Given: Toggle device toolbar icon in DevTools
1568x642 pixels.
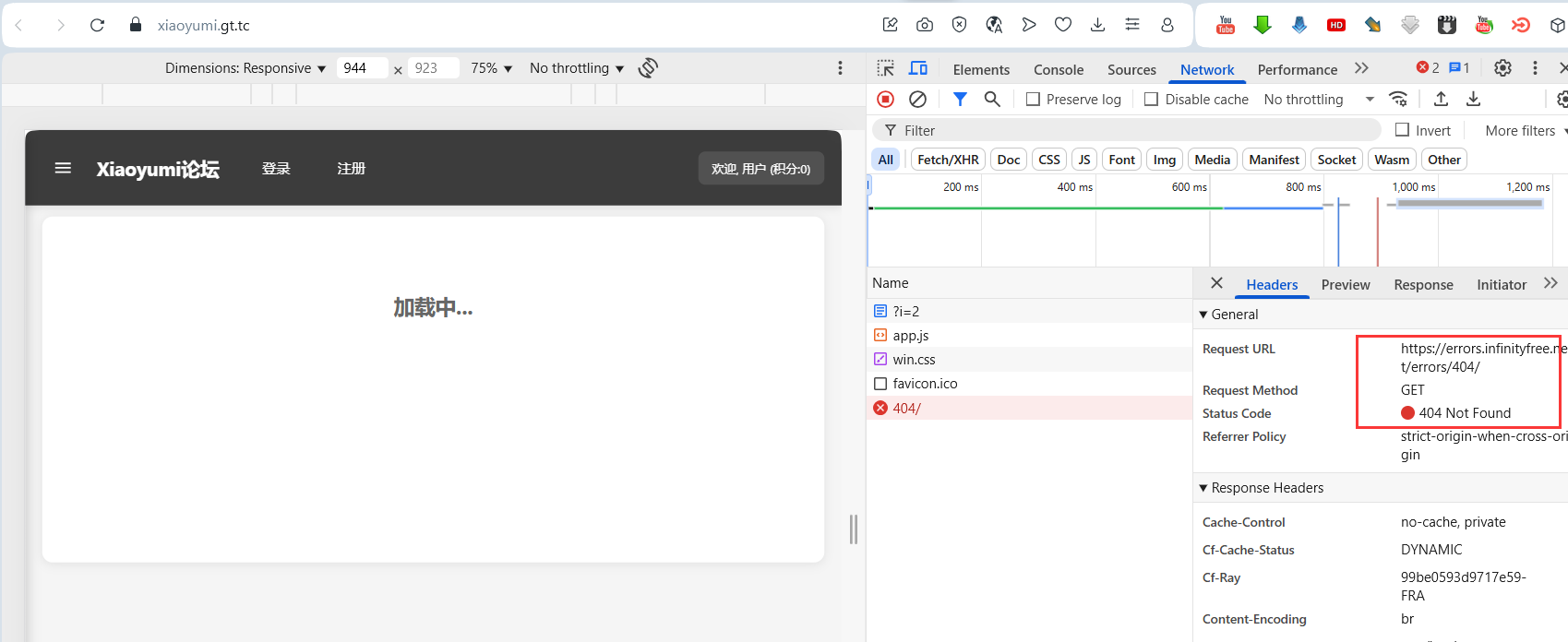Looking at the screenshot, I should pos(917,68).
